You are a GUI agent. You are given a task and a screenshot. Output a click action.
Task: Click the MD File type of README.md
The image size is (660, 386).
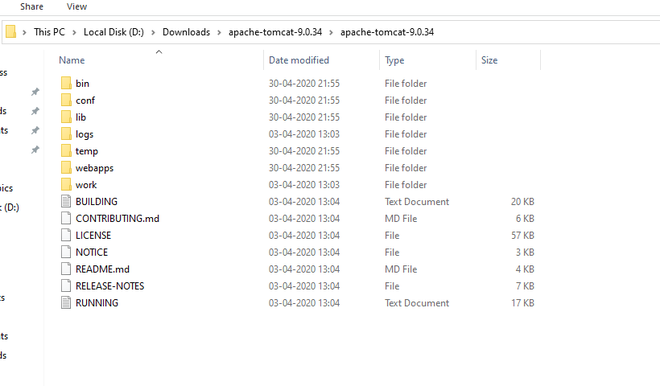point(401,269)
